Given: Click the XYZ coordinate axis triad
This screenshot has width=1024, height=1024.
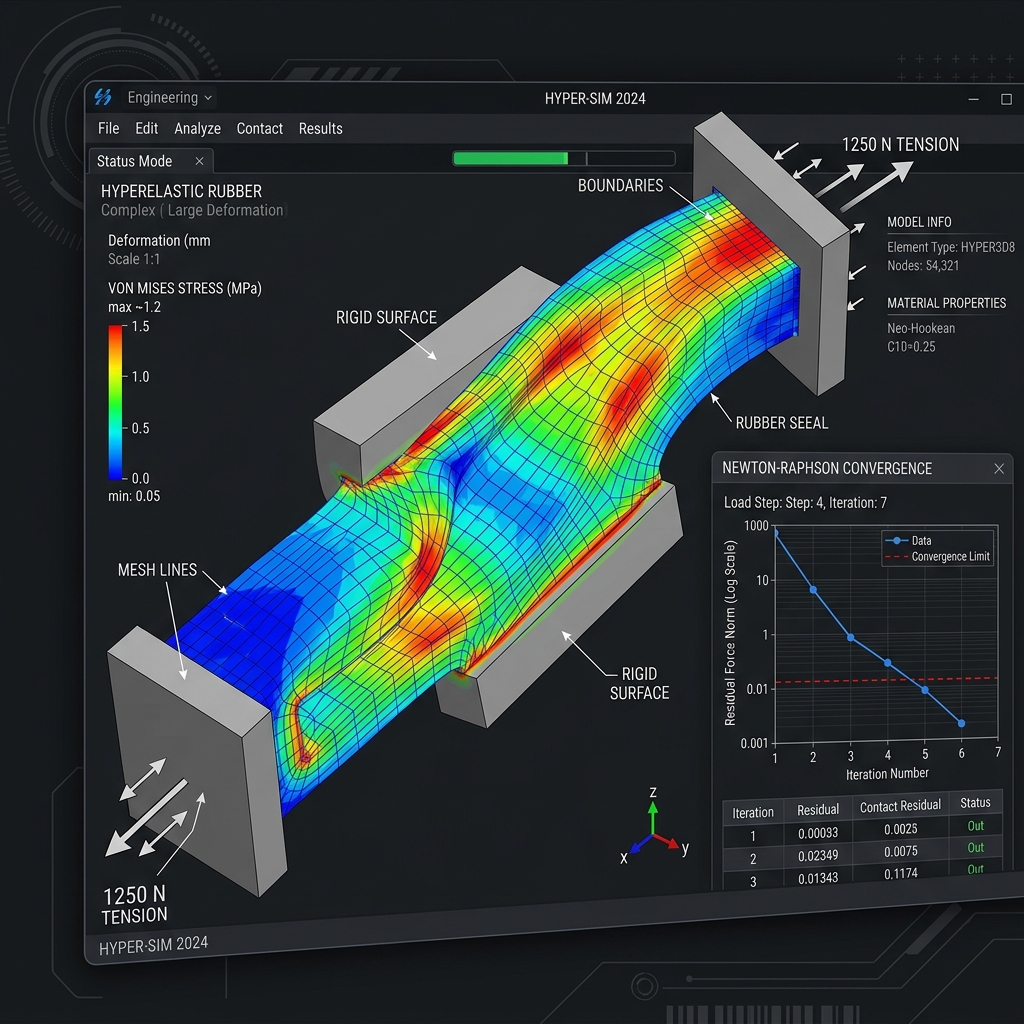Looking at the screenshot, I should click(654, 827).
